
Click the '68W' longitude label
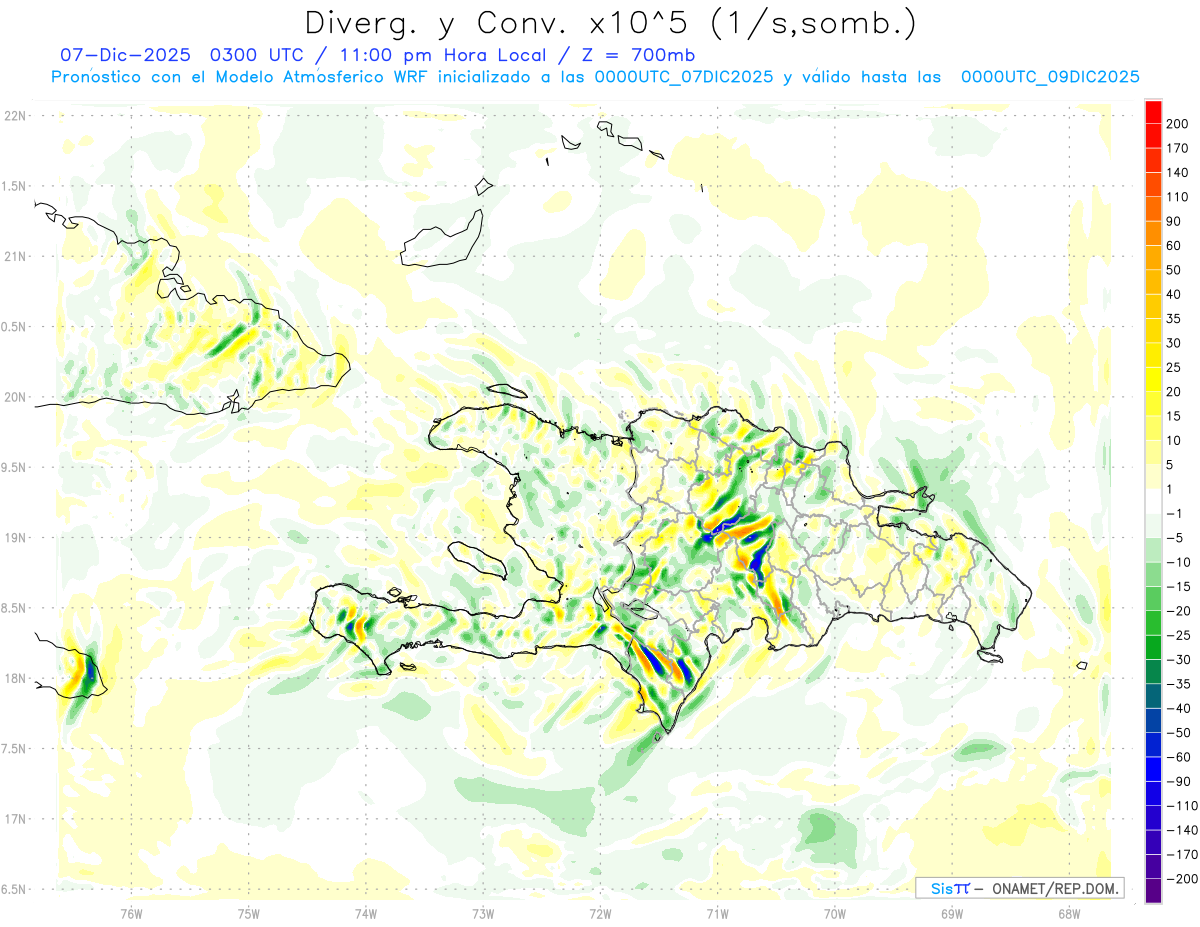(1068, 913)
